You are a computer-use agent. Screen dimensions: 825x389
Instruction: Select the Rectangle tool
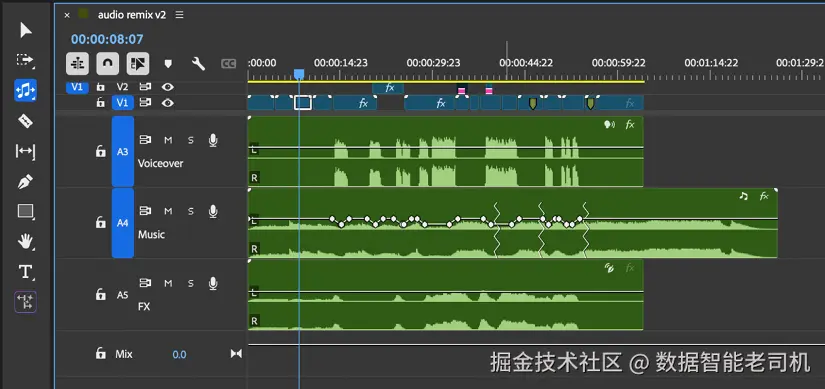click(25, 212)
